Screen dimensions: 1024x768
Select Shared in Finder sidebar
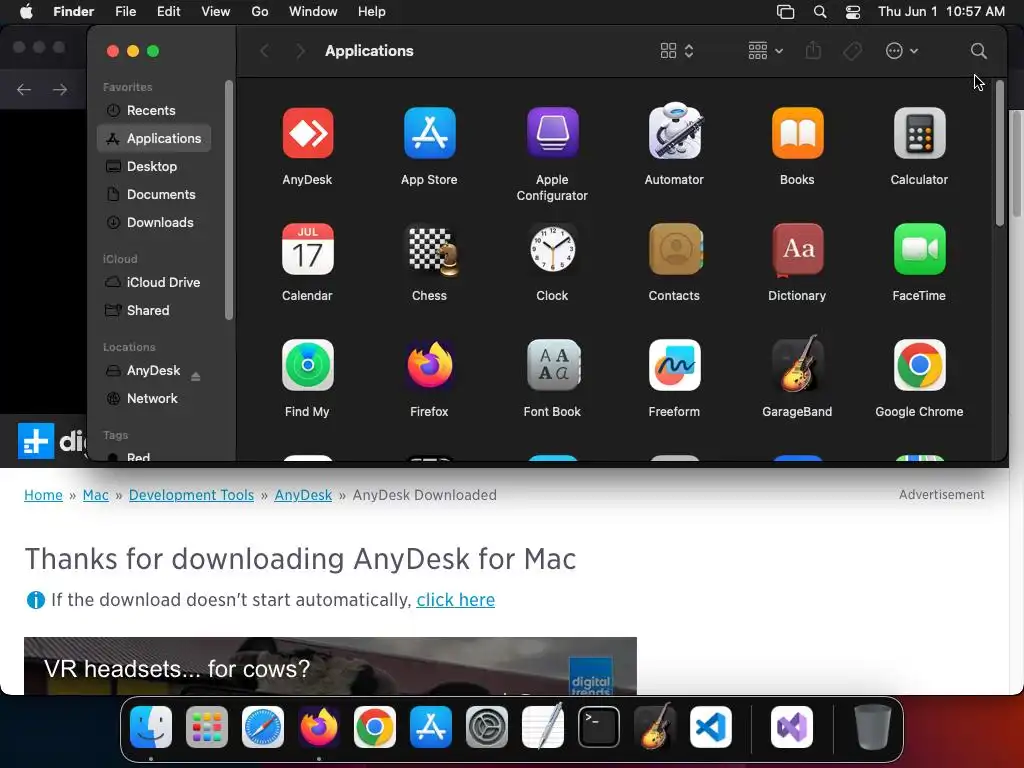tap(154, 310)
